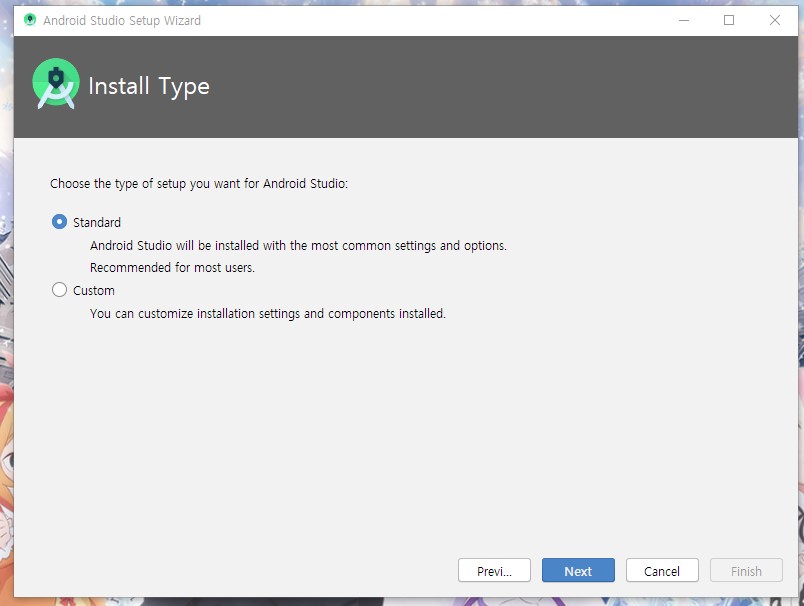
Task: Click 'Choose the type of setup' prompt text
Action: tap(199, 184)
